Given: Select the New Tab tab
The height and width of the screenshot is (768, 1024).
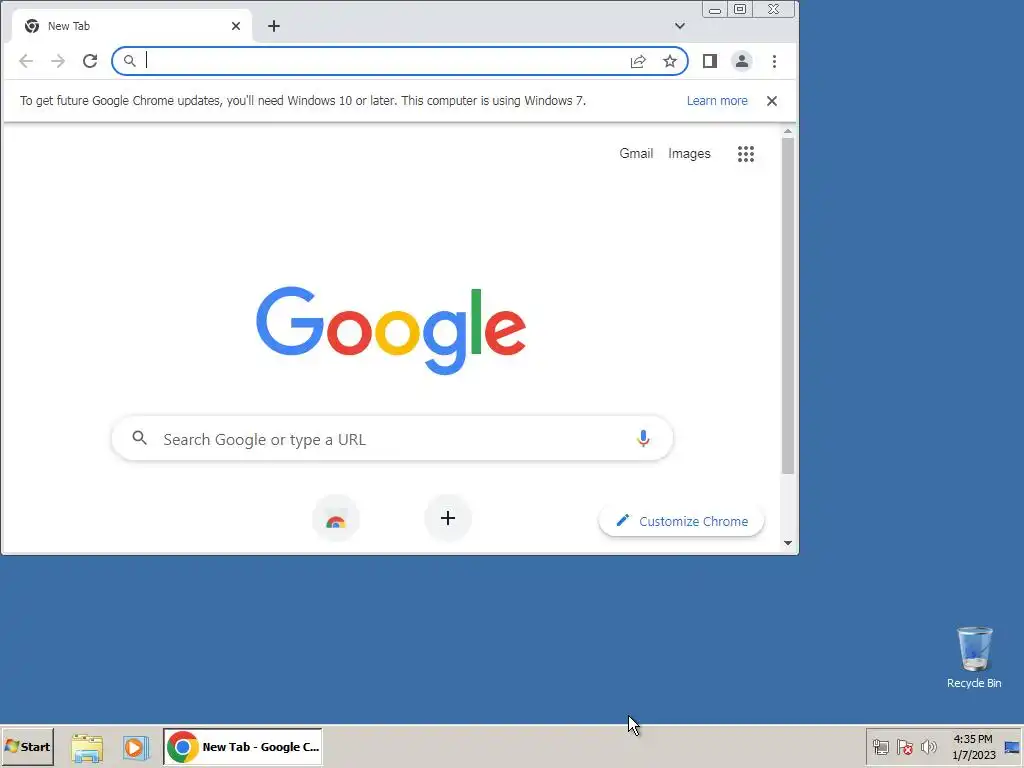Looking at the screenshot, I should click(x=132, y=26).
